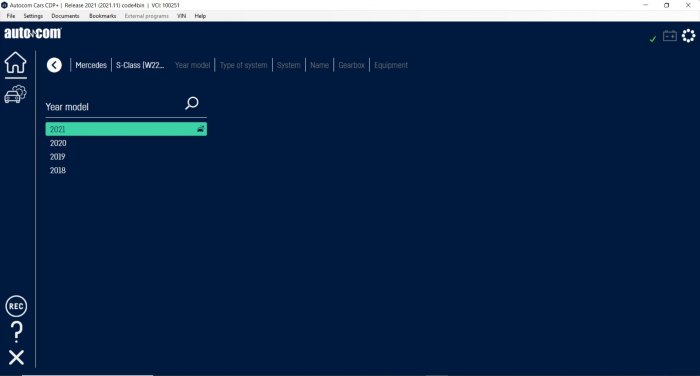Open the Settings menu

click(x=33, y=16)
